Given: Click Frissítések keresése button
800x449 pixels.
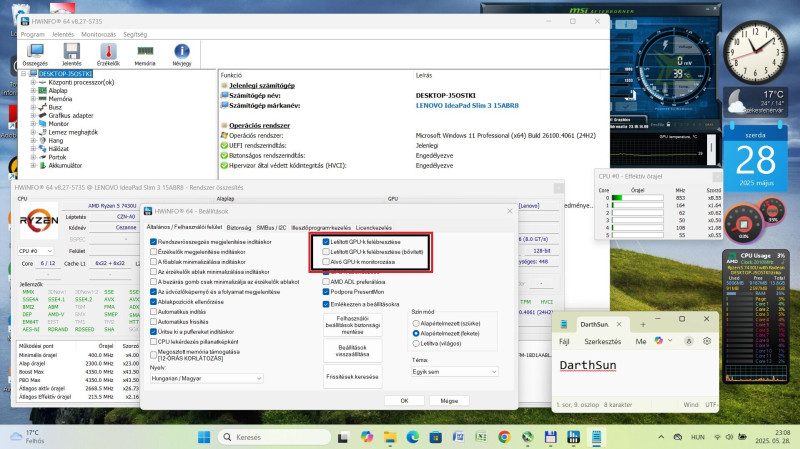Looking at the screenshot, I should (x=353, y=377).
